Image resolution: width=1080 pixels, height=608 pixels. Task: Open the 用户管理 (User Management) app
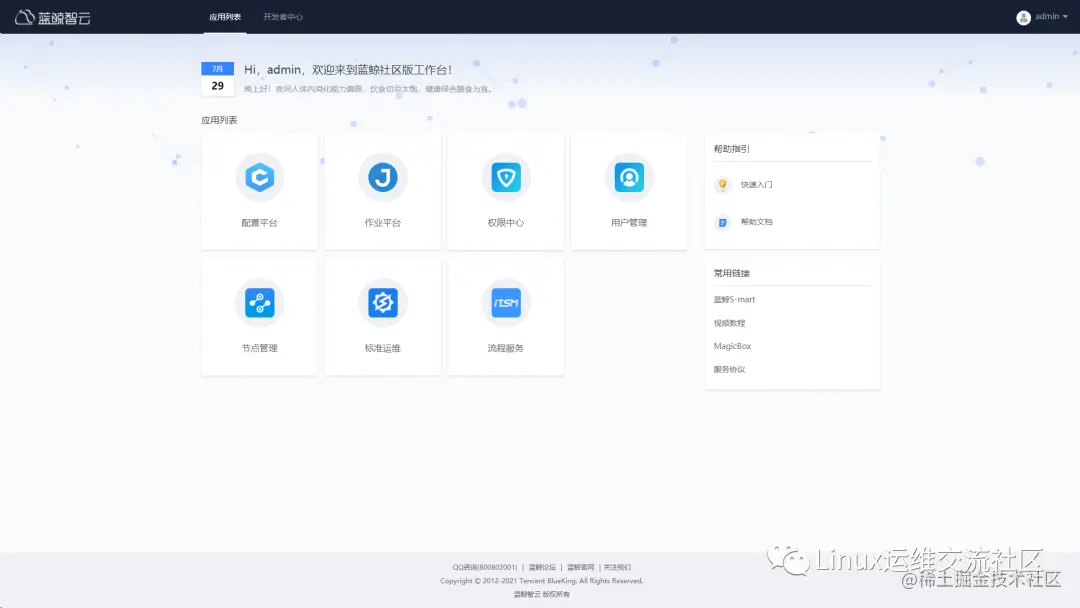point(628,178)
